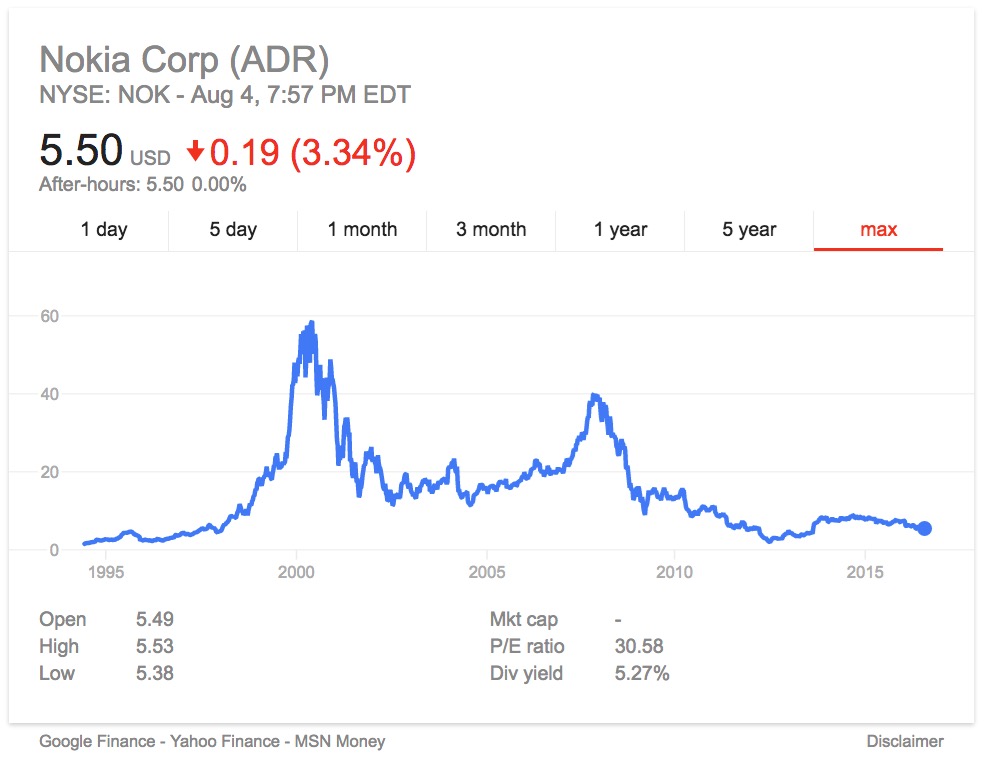Click the red down arrow price-change icon
Image resolution: width=985 pixels, height=760 pixels.
195,152
